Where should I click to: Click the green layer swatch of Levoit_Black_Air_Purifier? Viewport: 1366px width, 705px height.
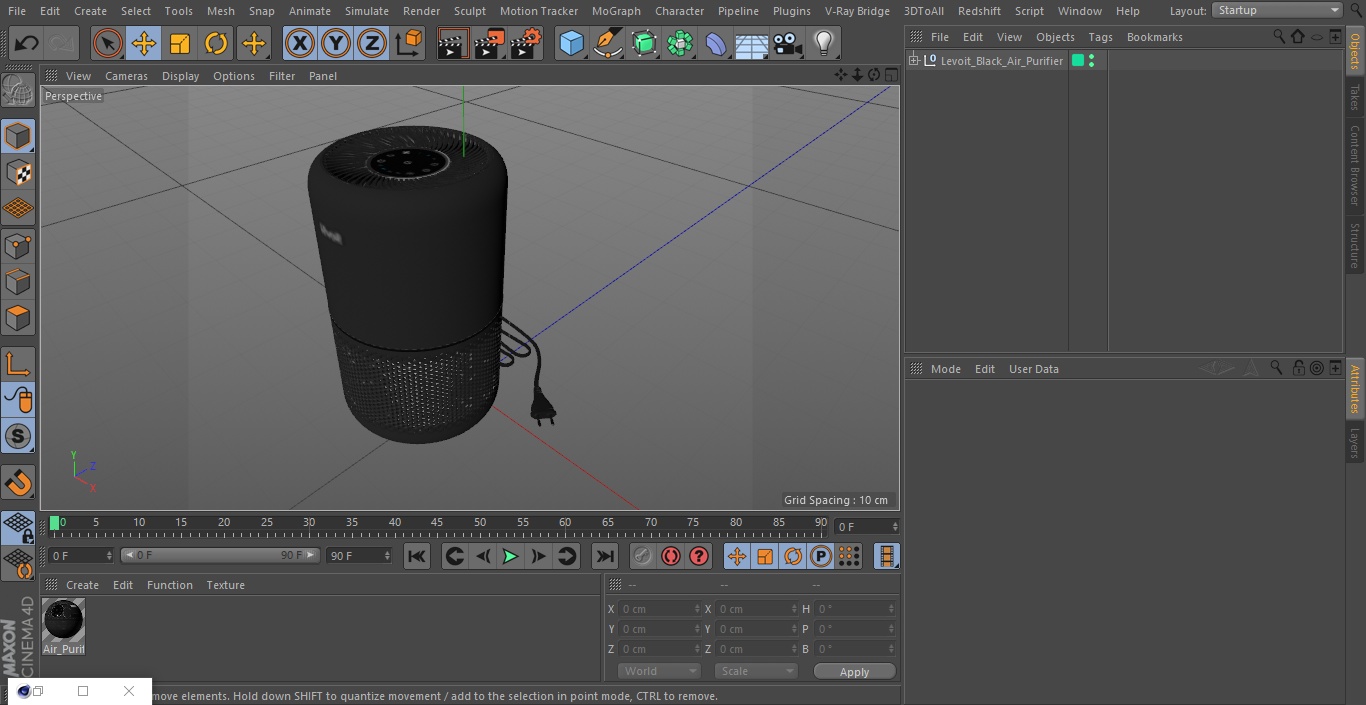coord(1078,61)
